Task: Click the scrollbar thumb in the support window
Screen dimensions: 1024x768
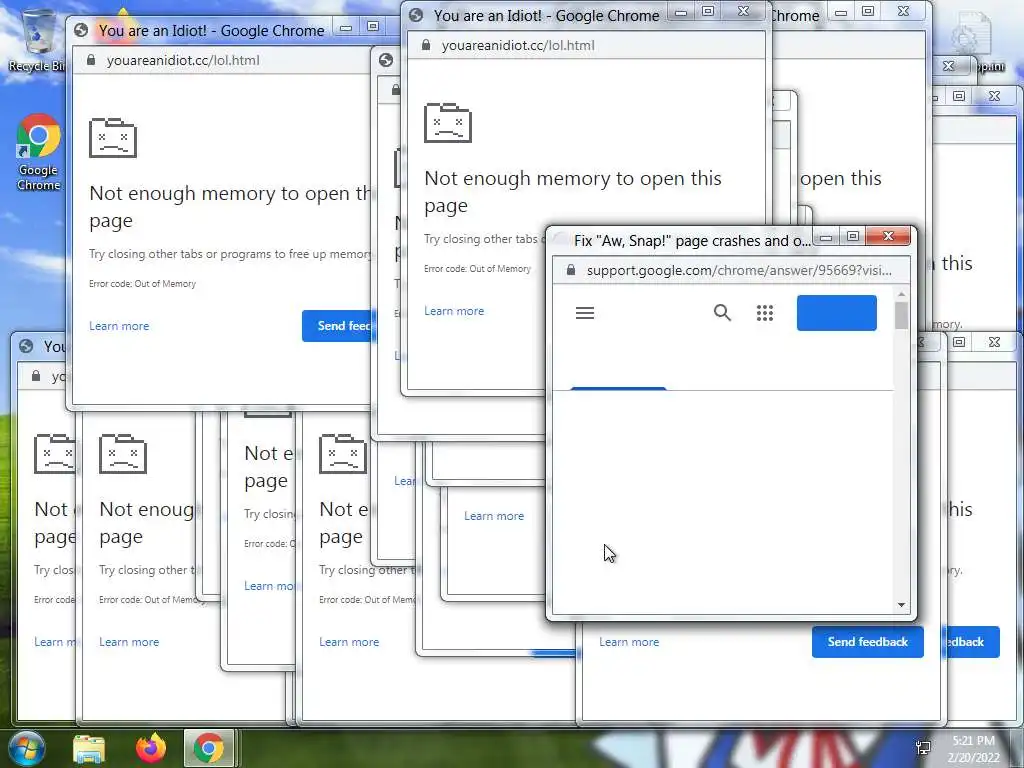Action: tap(901, 315)
